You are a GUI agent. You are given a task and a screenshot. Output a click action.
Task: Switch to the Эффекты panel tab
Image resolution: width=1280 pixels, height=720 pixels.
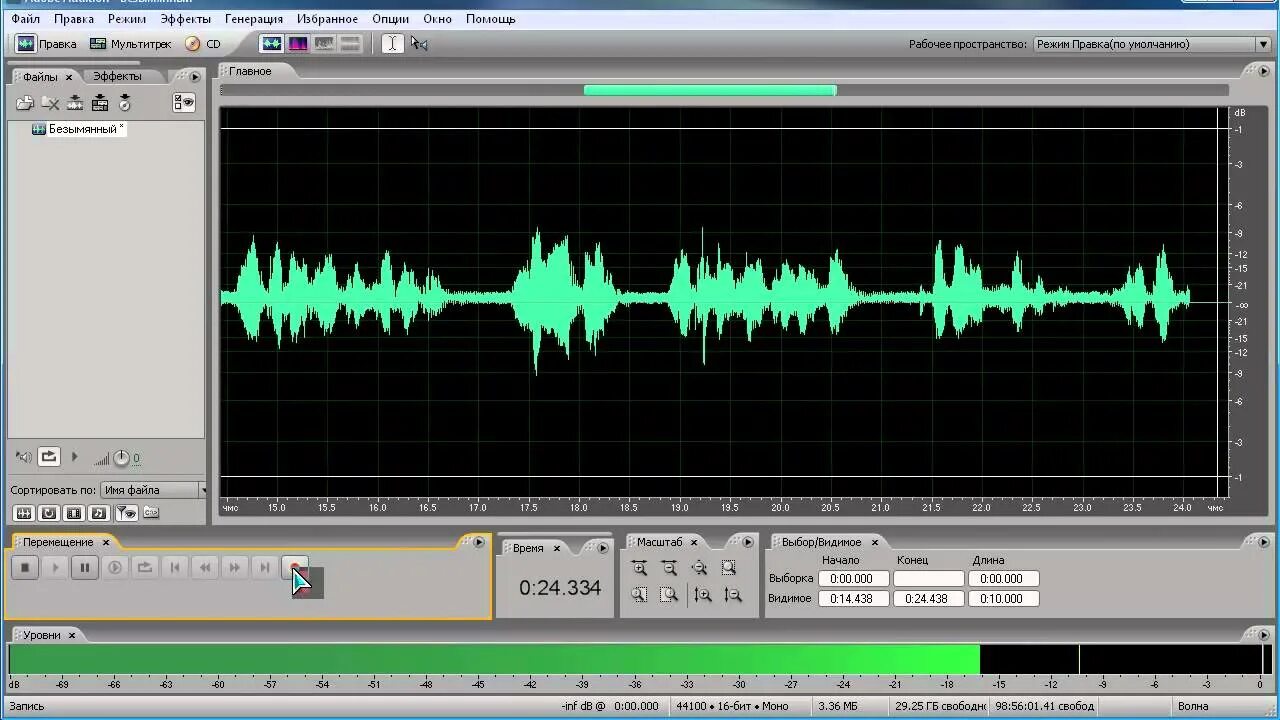117,76
